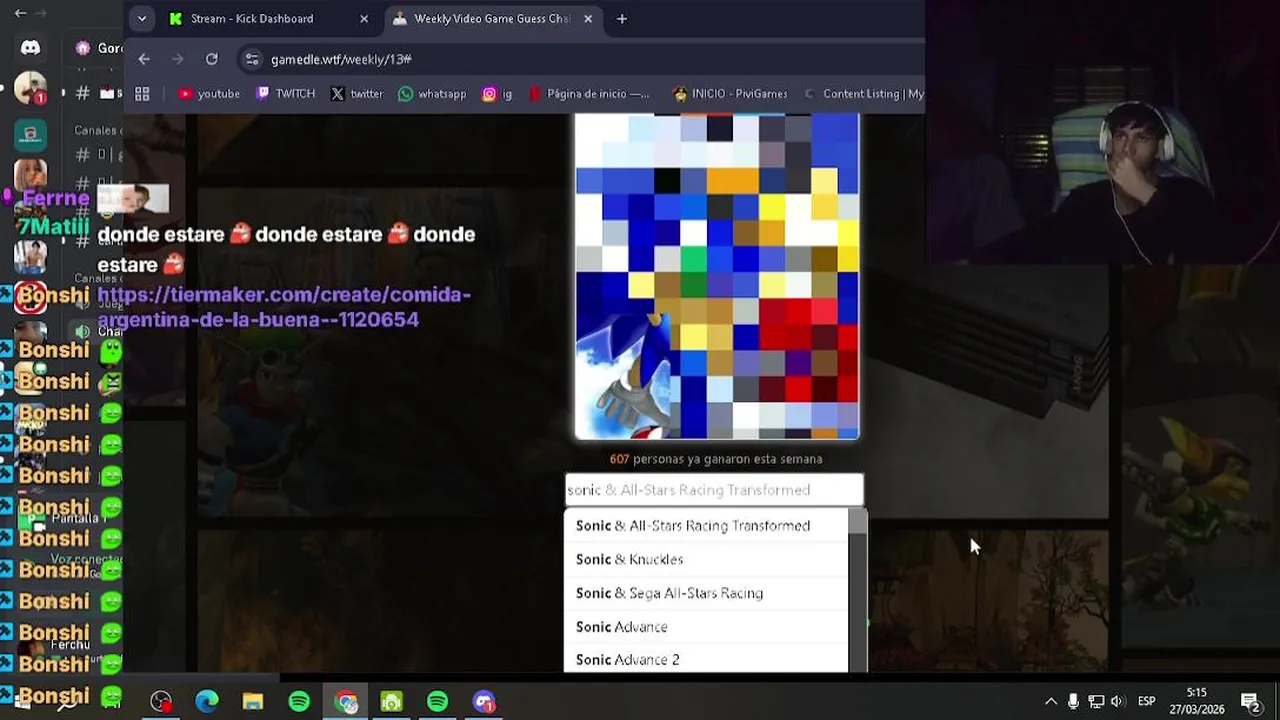This screenshot has height=720, width=1280.
Task: Open the Windows notification center icon
Action: [1249, 701]
